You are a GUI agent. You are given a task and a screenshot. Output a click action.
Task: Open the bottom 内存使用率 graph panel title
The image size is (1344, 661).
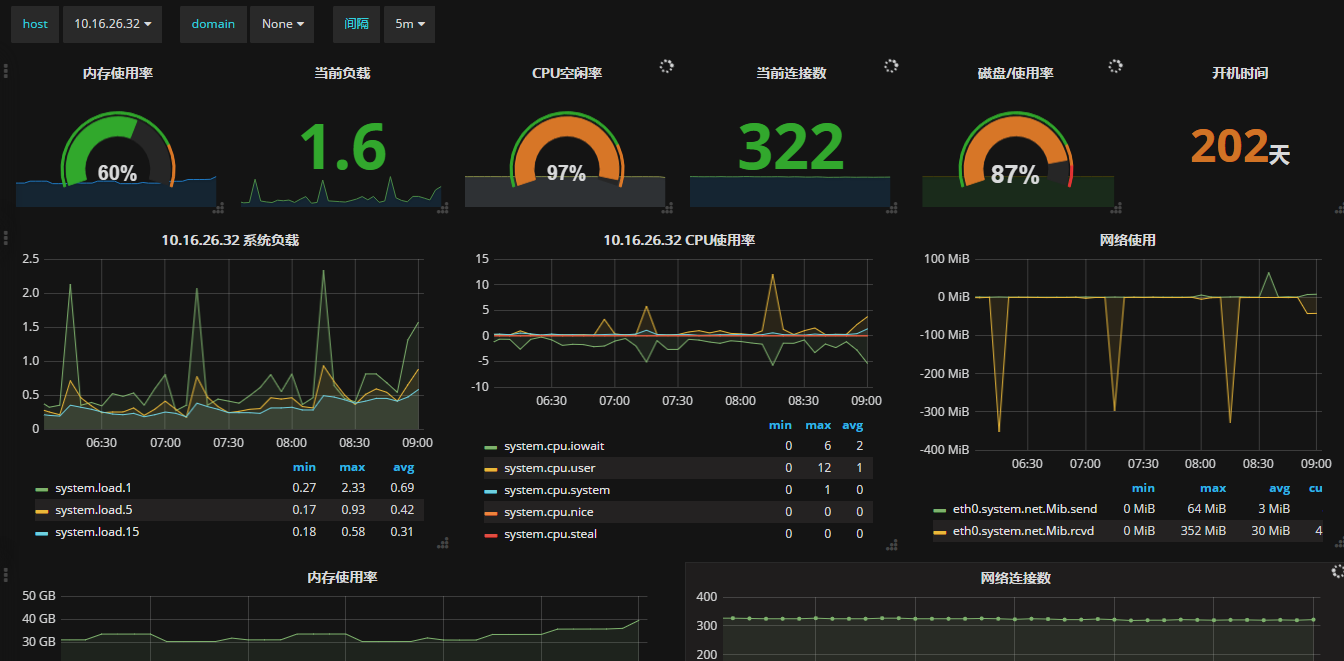pos(342,577)
